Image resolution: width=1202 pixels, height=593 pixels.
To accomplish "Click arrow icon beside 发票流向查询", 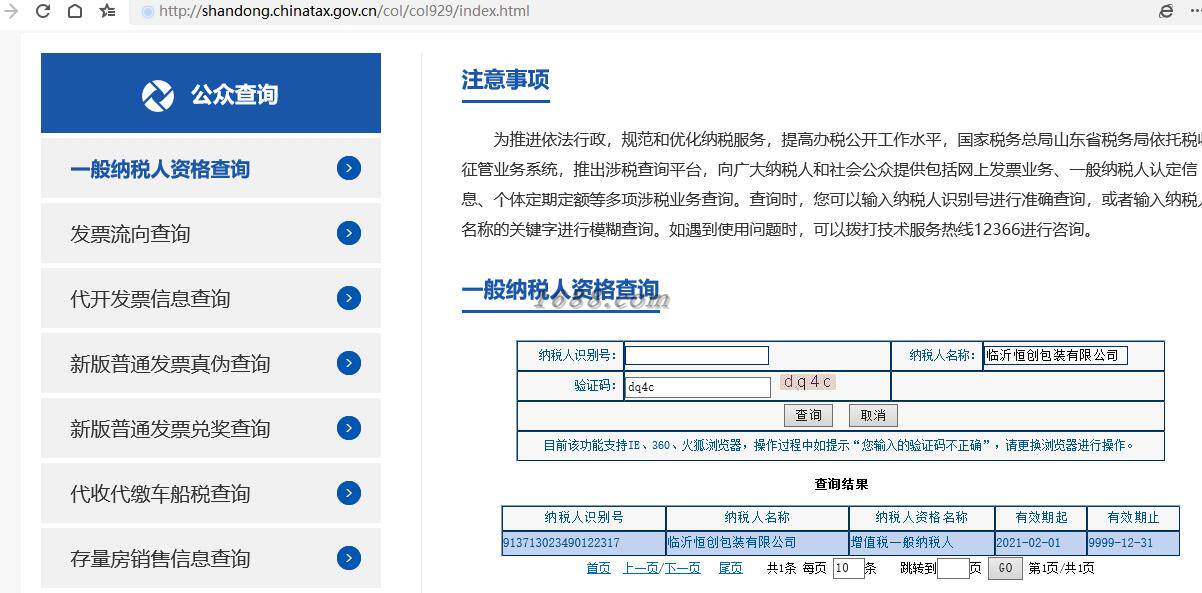I will (x=349, y=233).
